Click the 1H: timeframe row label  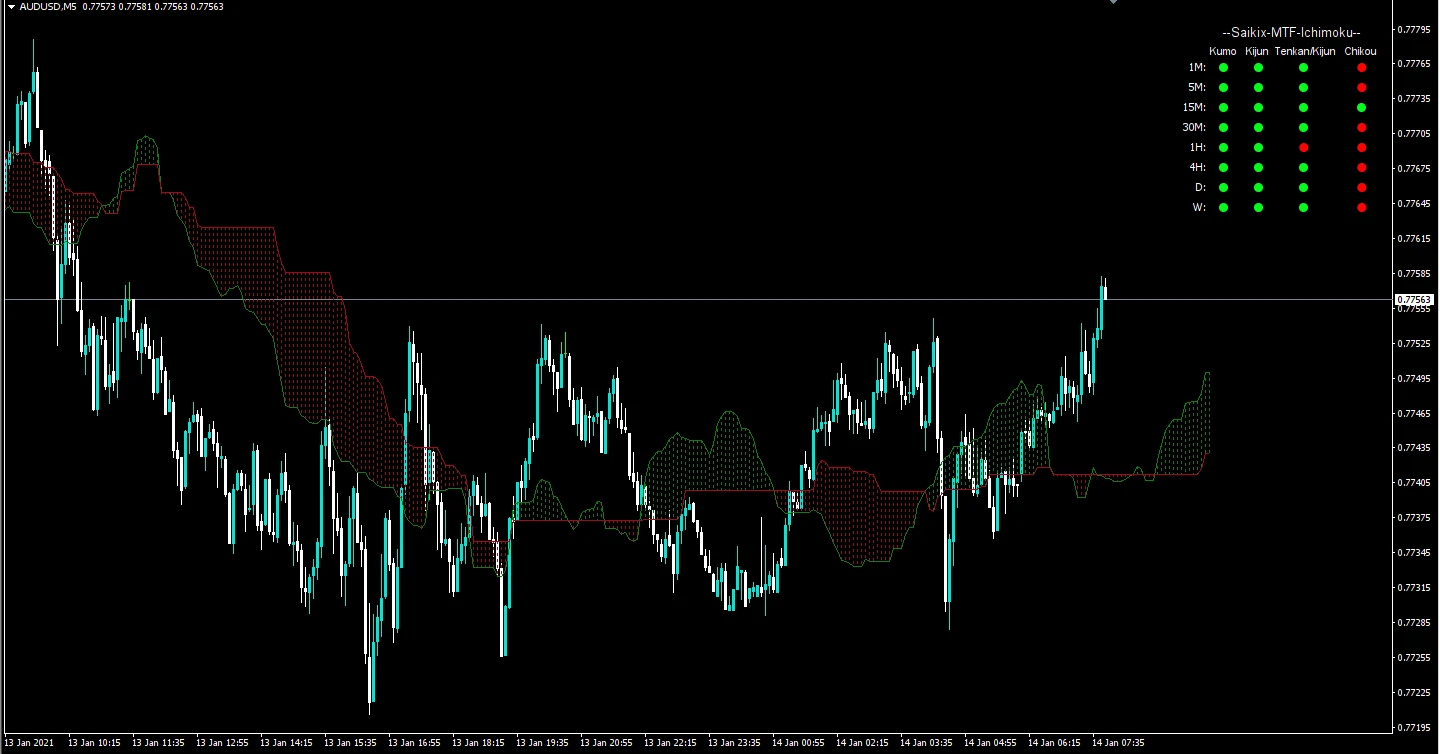(1196, 147)
